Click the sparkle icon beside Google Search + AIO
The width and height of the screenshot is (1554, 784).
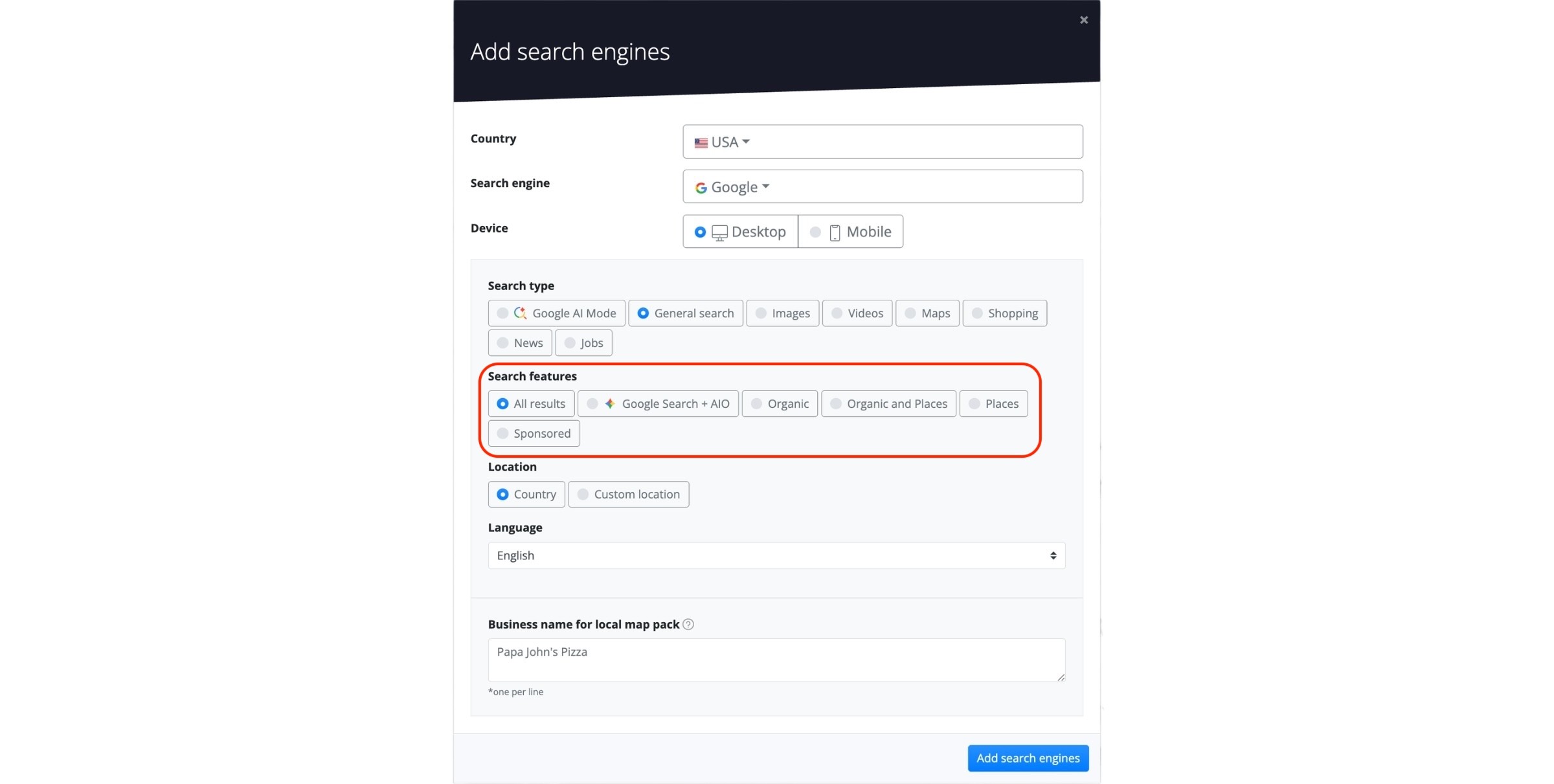(x=609, y=403)
